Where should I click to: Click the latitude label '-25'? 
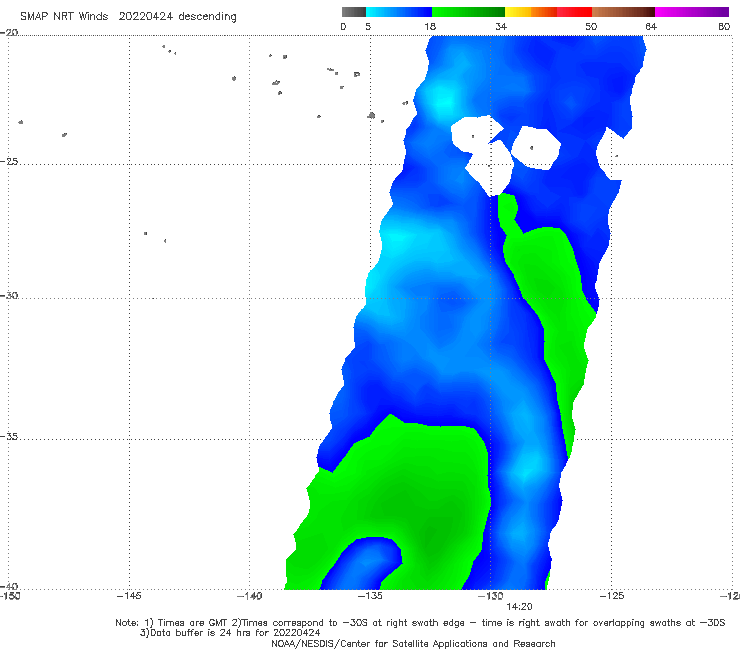[9, 161]
